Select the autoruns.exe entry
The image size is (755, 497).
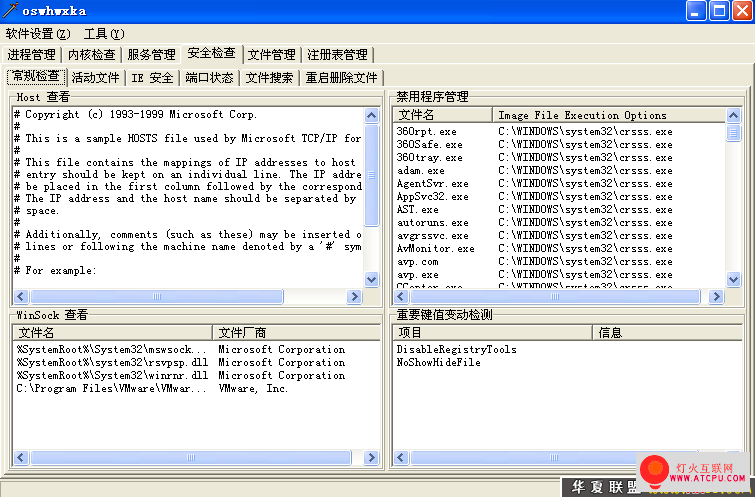[x=559, y=222]
